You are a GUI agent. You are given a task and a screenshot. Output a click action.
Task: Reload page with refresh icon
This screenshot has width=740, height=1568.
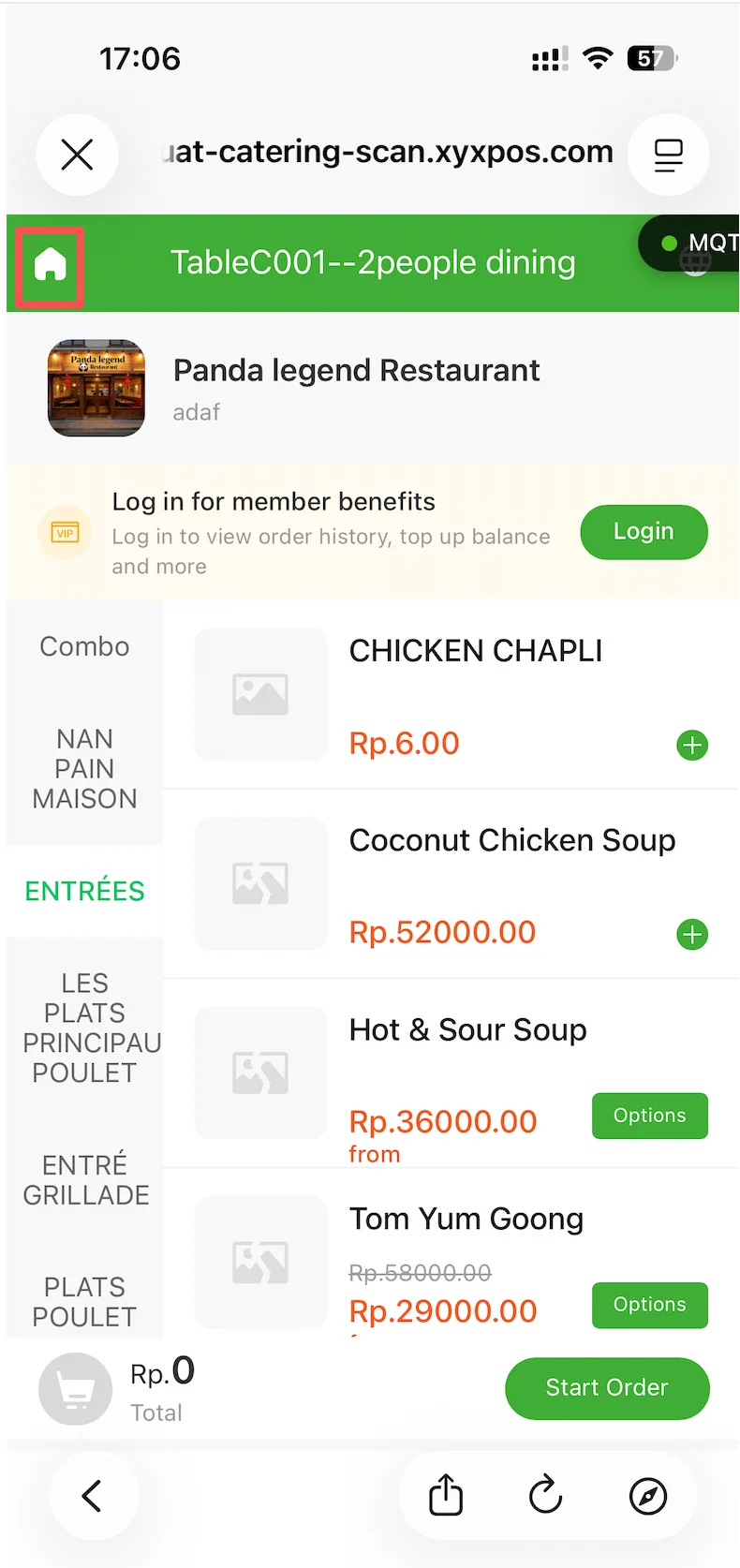pyautogui.click(x=545, y=1495)
